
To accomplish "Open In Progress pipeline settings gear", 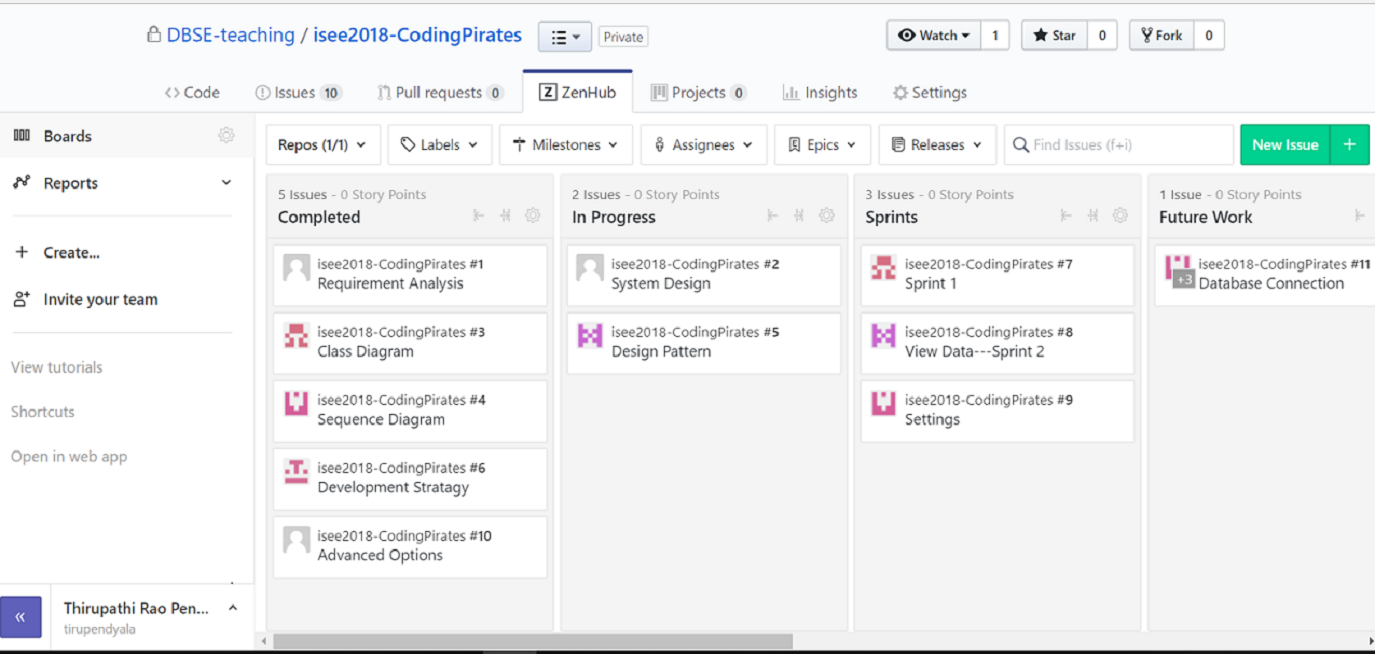I will (x=827, y=215).
